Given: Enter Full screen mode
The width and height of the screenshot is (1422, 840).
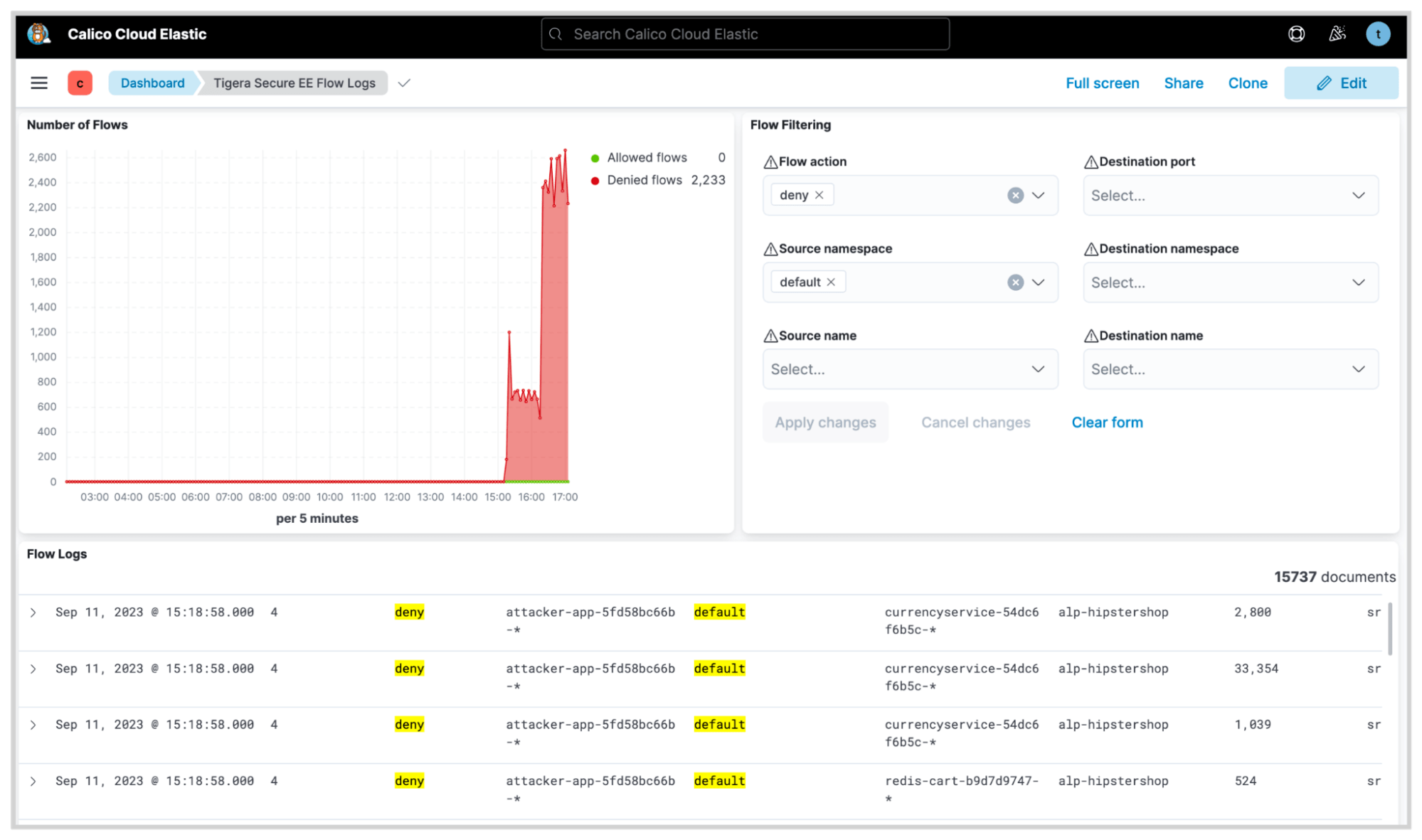Looking at the screenshot, I should click(1102, 83).
